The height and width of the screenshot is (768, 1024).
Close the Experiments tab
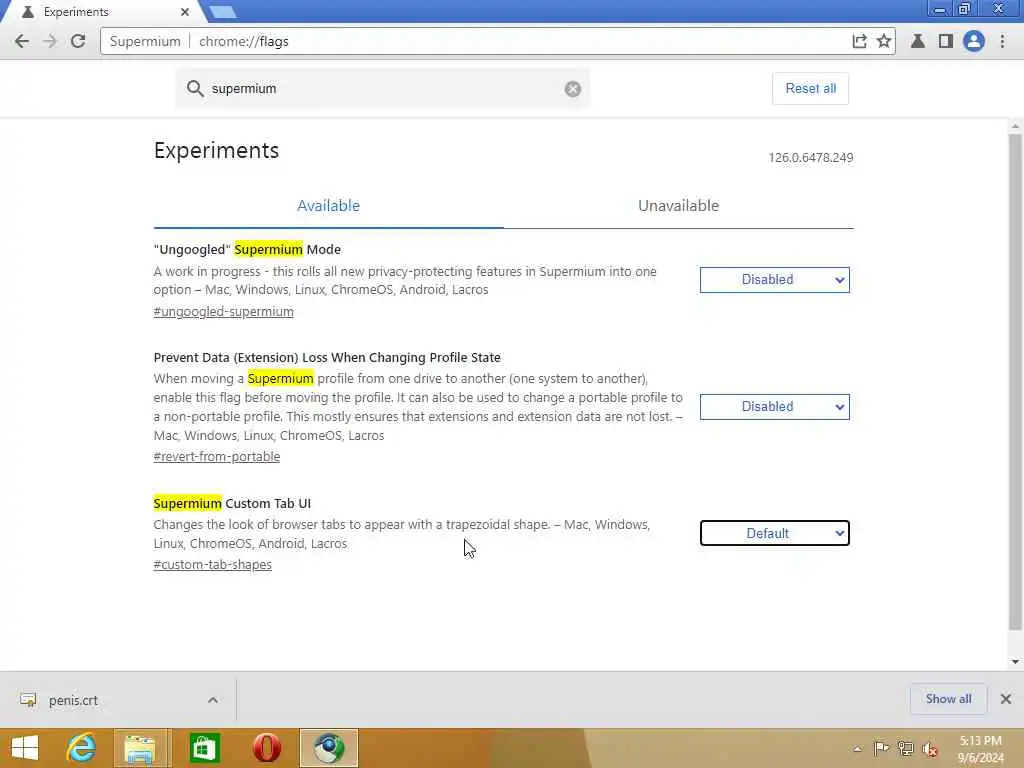pyautogui.click(x=185, y=12)
